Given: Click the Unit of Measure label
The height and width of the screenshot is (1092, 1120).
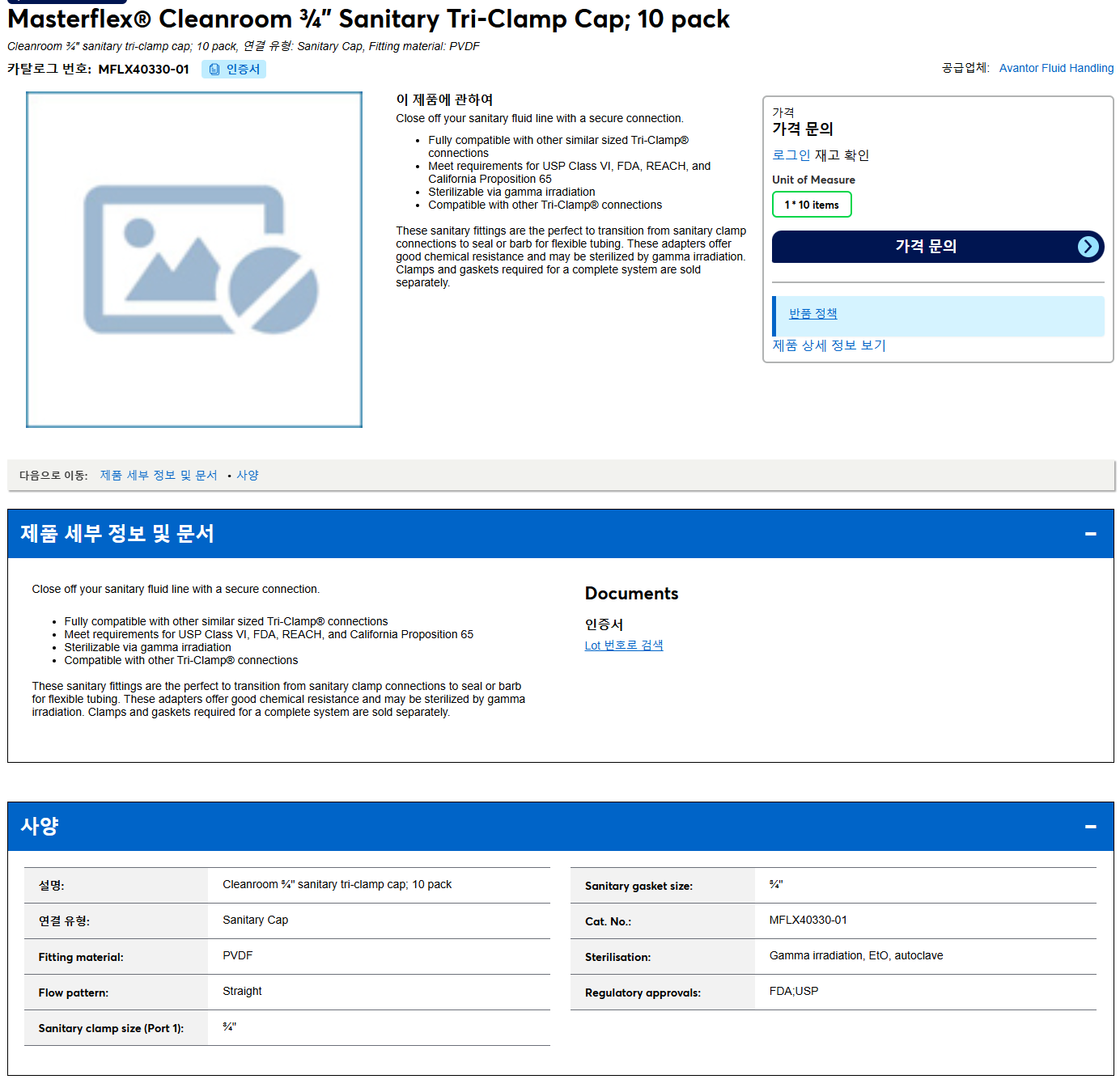Looking at the screenshot, I should (x=813, y=180).
